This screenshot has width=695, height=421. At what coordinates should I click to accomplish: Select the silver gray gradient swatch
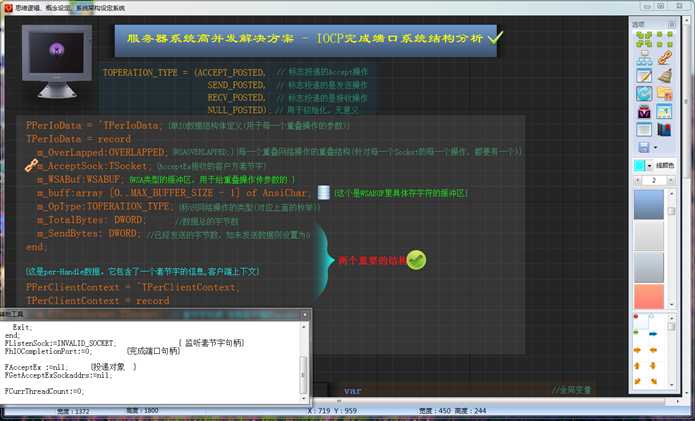pyautogui.click(x=648, y=267)
